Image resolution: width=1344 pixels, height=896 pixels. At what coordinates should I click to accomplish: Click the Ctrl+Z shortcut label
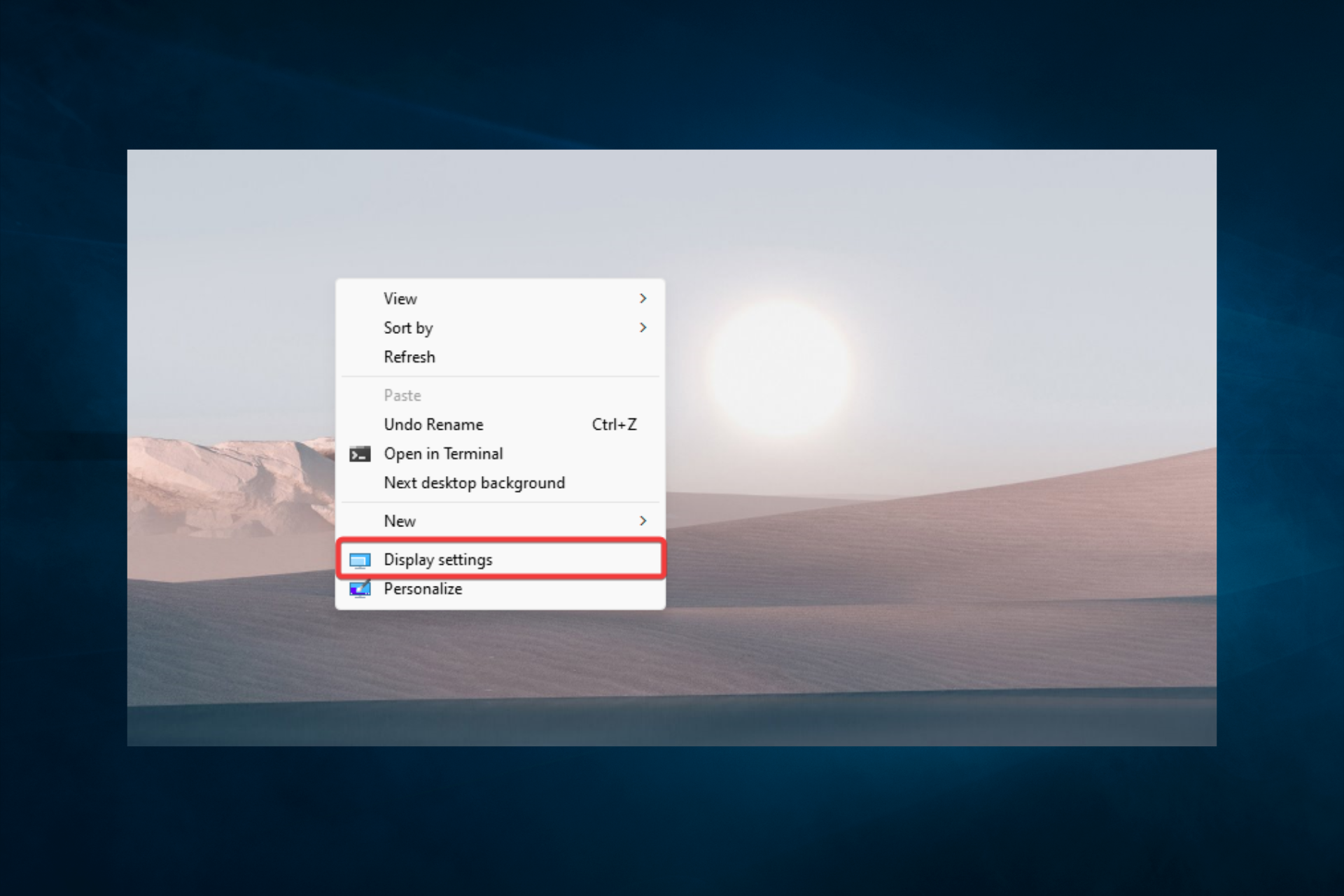click(x=614, y=424)
